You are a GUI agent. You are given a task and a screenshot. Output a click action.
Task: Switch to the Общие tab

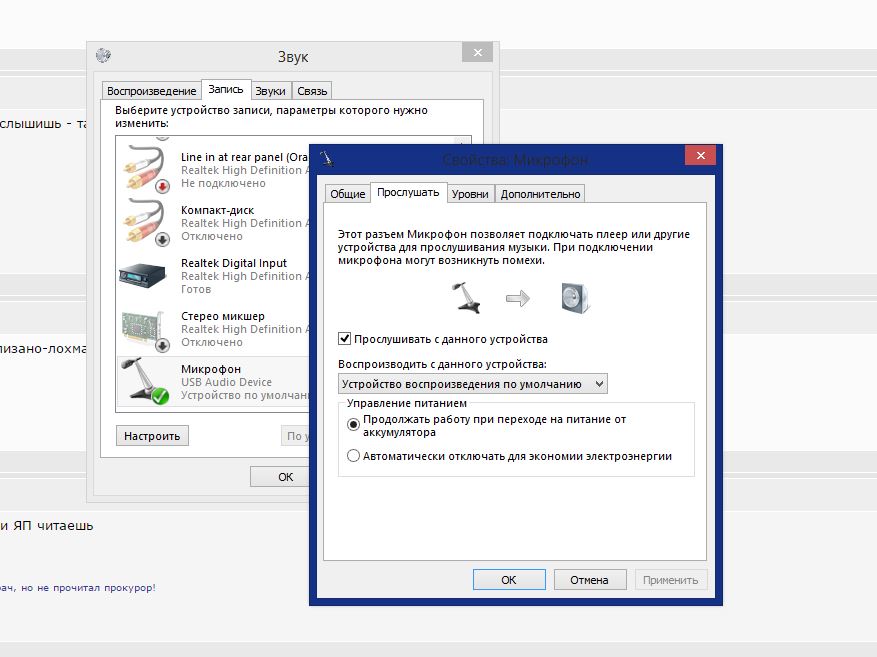(347, 194)
